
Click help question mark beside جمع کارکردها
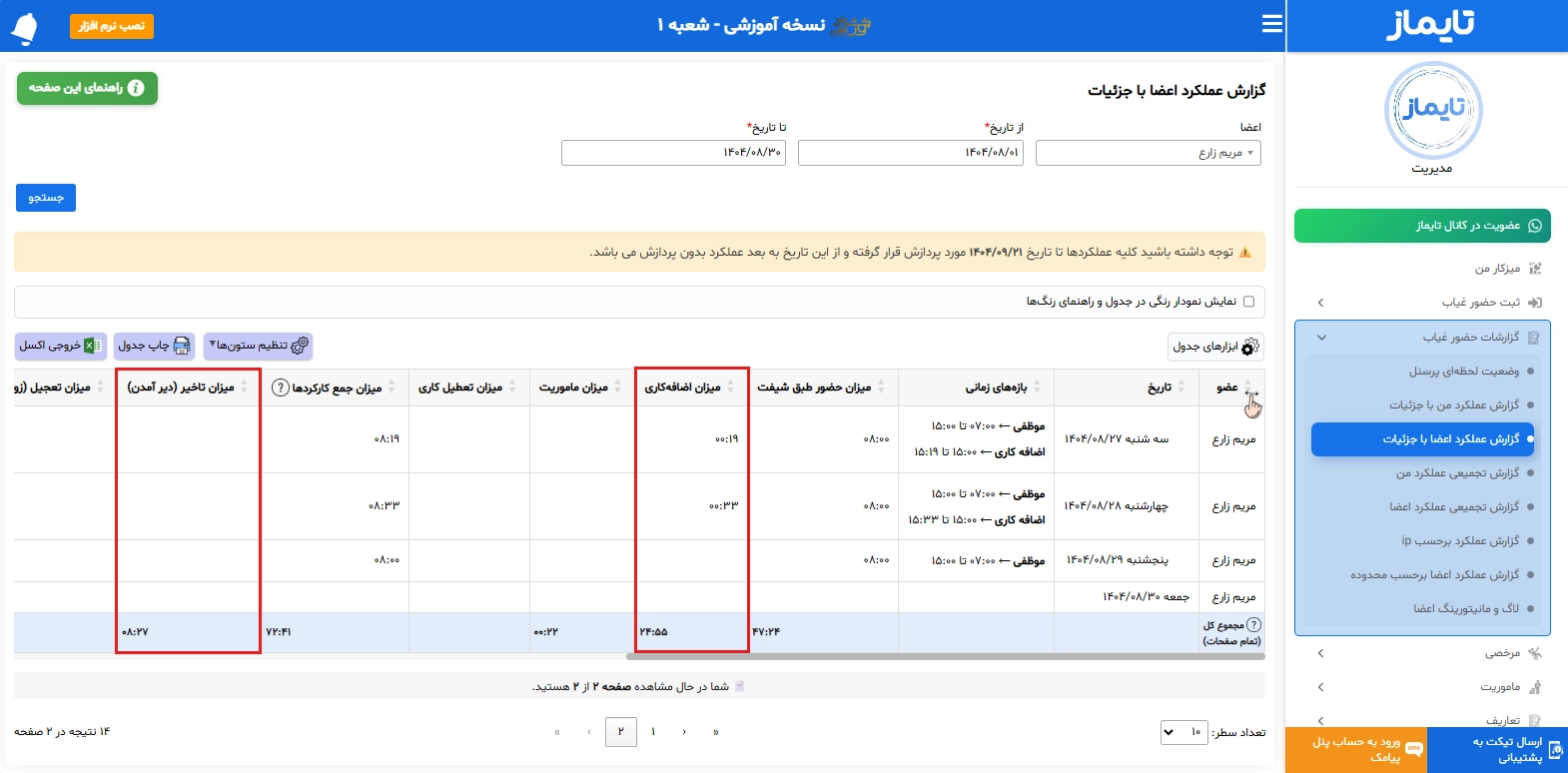(x=281, y=387)
